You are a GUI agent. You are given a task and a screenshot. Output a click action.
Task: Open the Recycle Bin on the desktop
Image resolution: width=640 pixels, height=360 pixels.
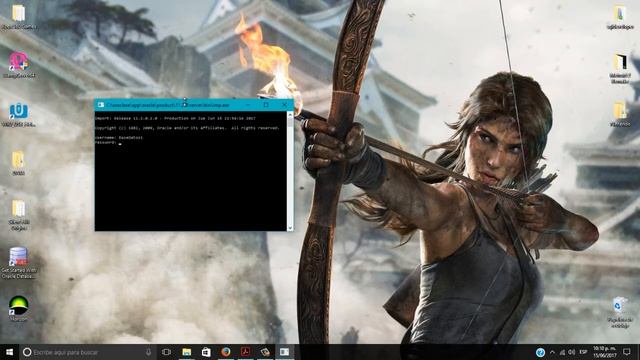[x=620, y=312]
